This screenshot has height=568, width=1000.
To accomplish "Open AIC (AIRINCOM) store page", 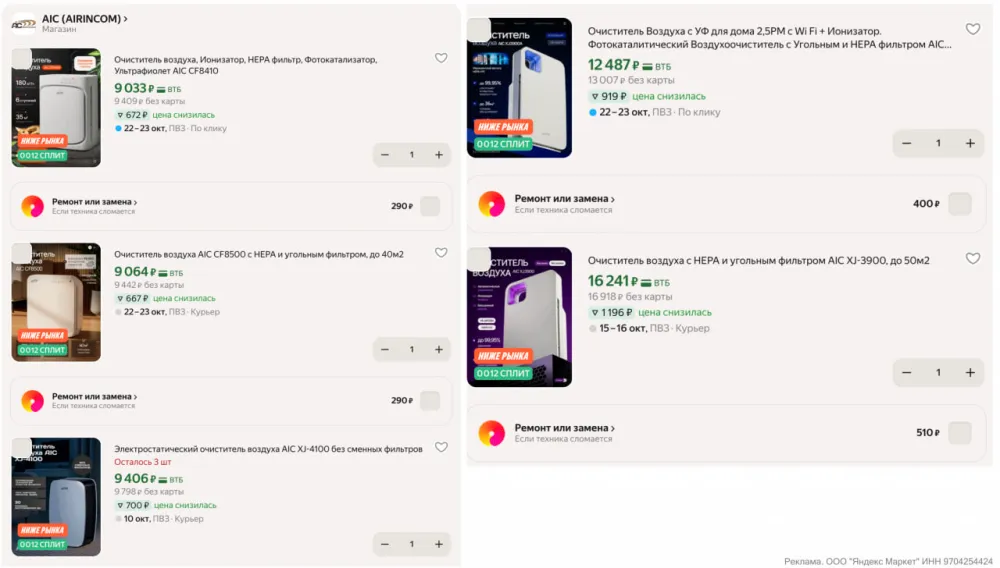I will tap(85, 19).
